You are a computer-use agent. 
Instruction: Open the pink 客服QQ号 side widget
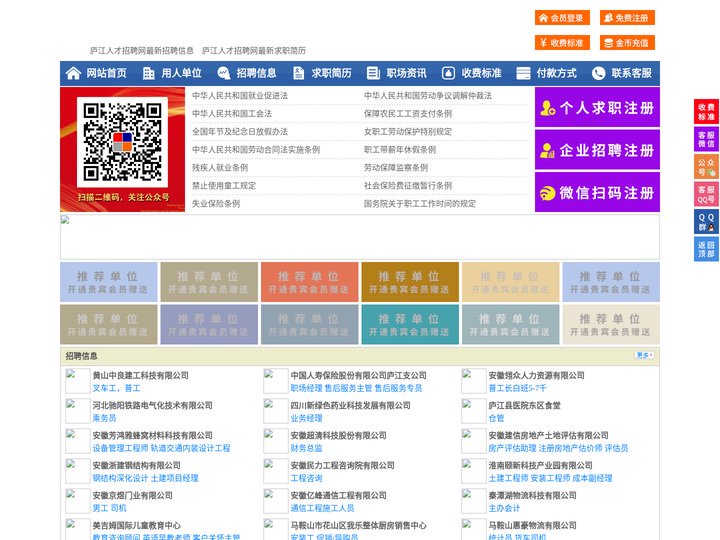(706, 194)
